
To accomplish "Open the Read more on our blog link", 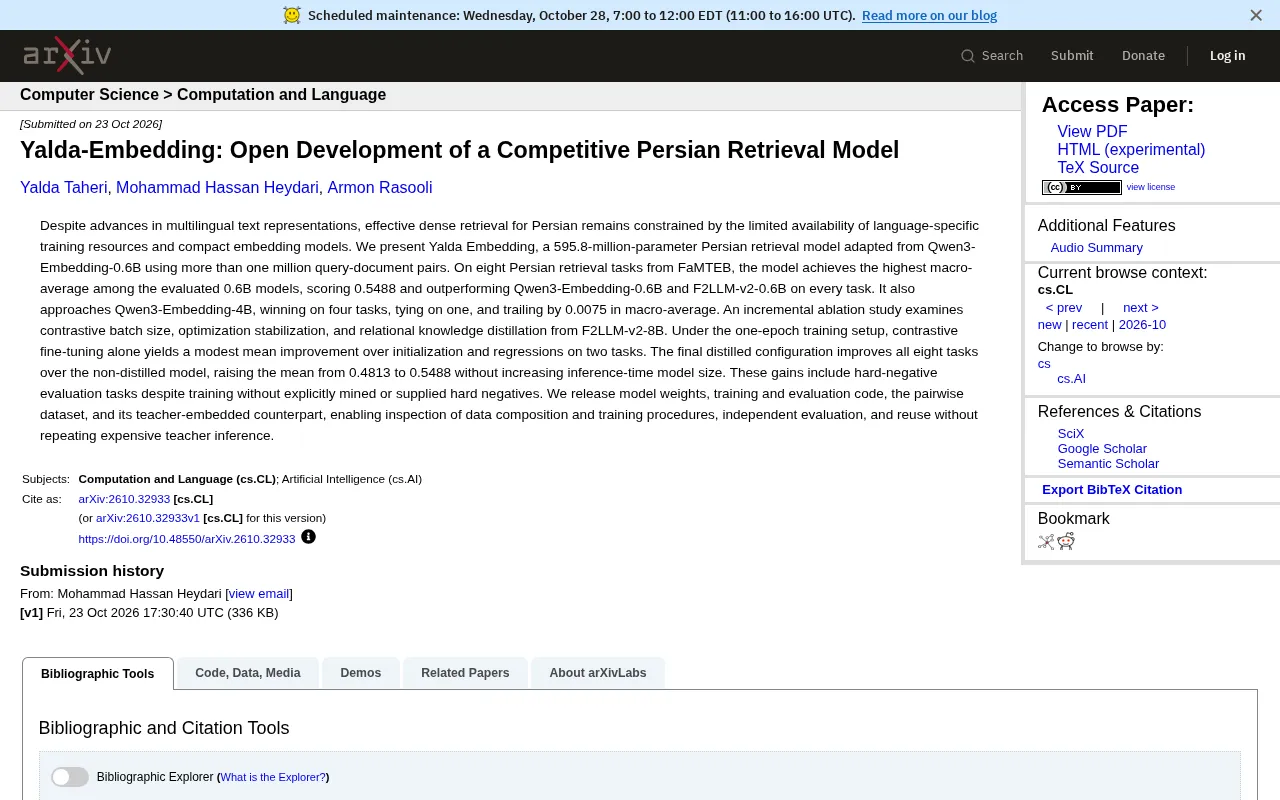I will [x=929, y=15].
